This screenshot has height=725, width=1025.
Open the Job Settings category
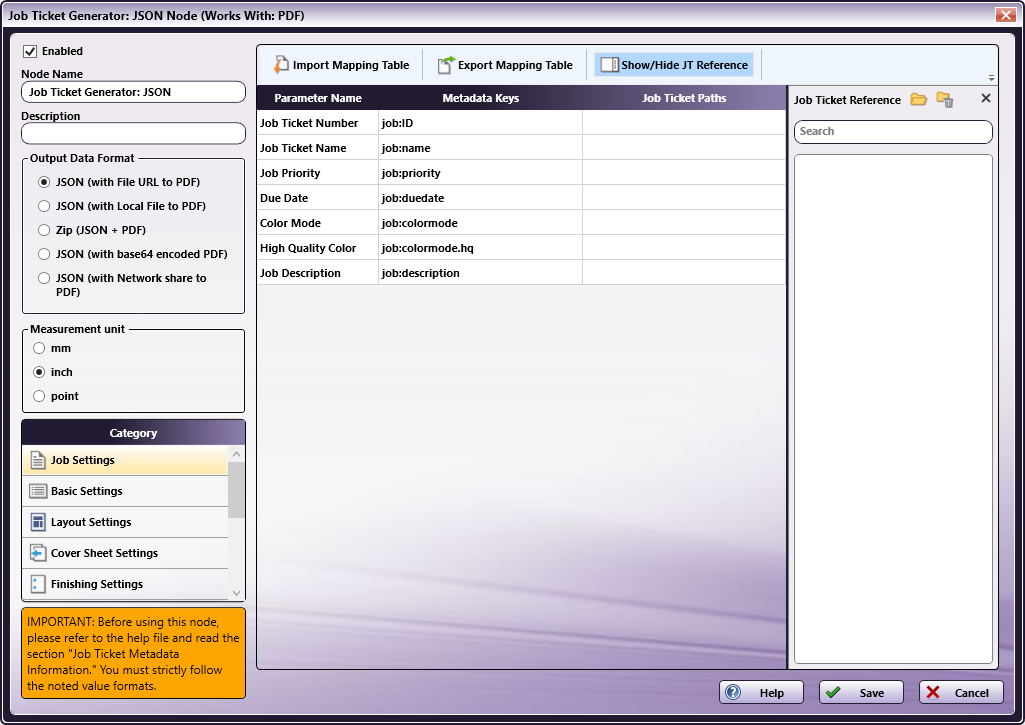[x=125, y=460]
